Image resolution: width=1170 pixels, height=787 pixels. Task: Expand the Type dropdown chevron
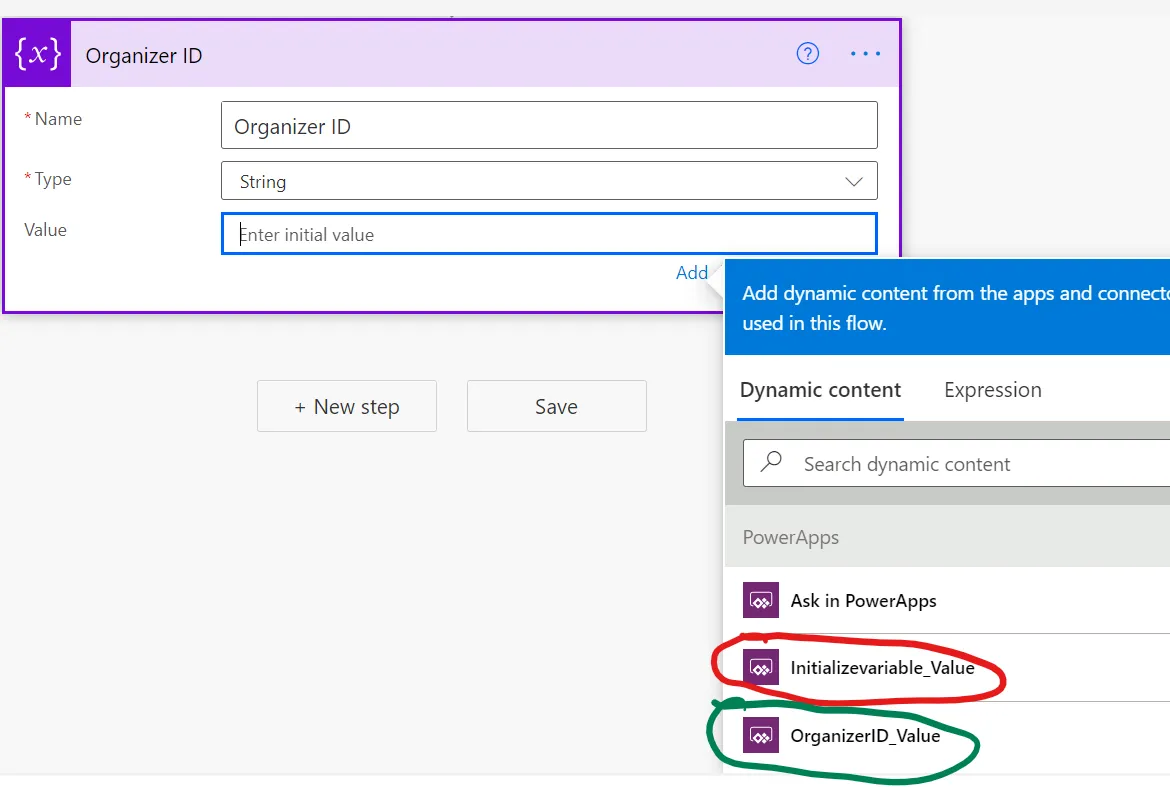pos(853,182)
